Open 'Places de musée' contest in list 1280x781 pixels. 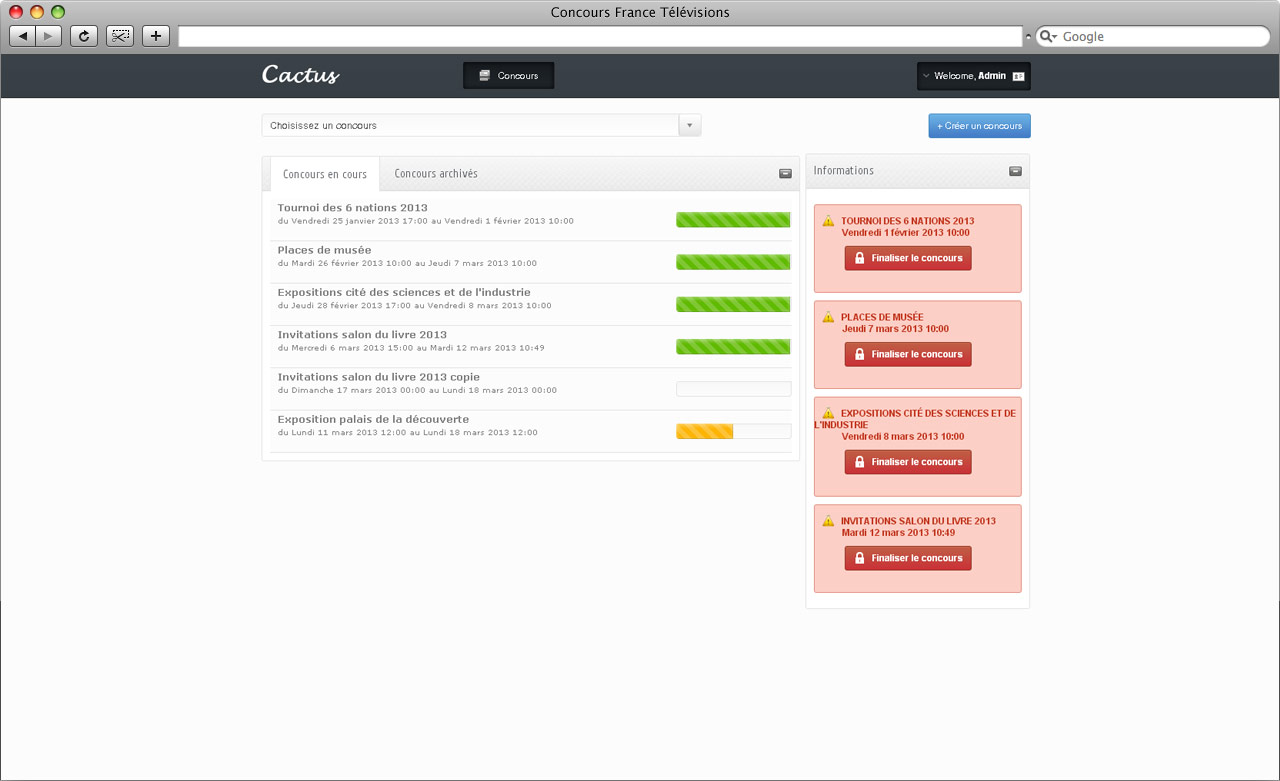click(x=324, y=250)
